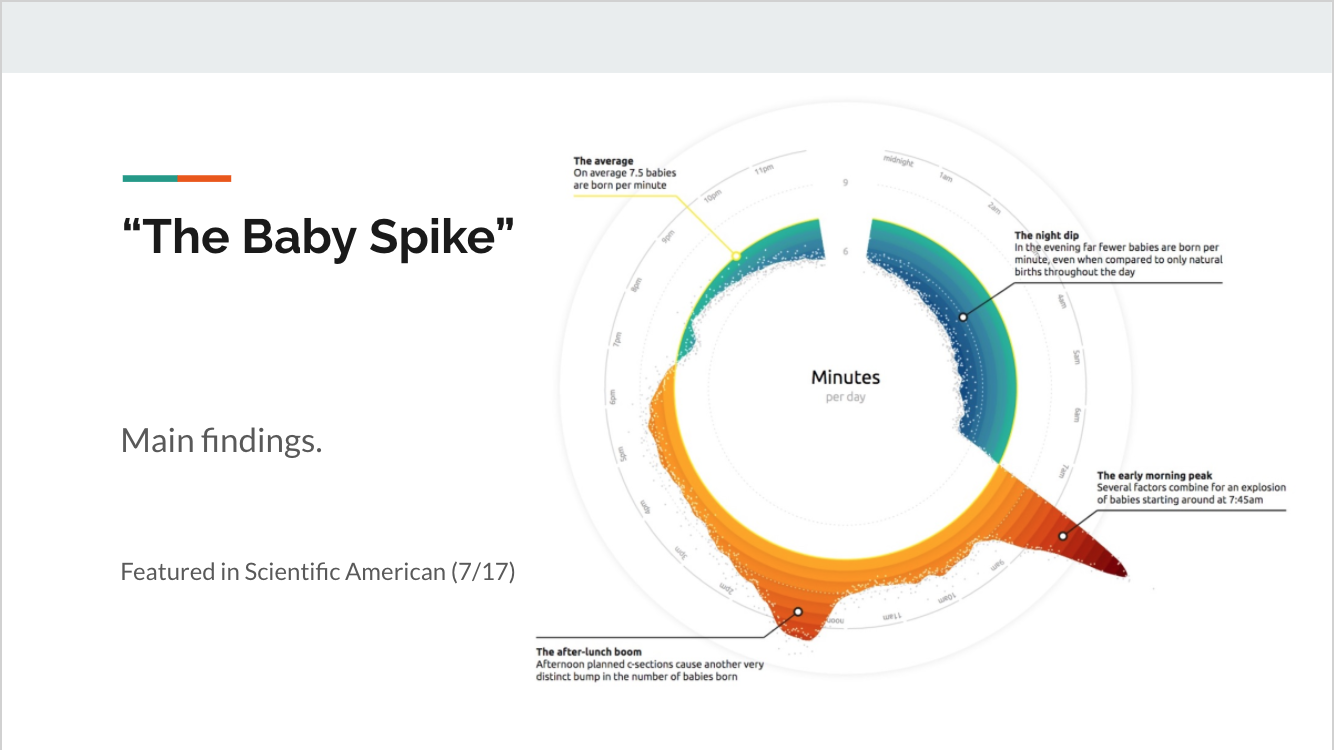Click "Featured in Scientific American (7/17)" caption
The image size is (1334, 750).
point(318,572)
